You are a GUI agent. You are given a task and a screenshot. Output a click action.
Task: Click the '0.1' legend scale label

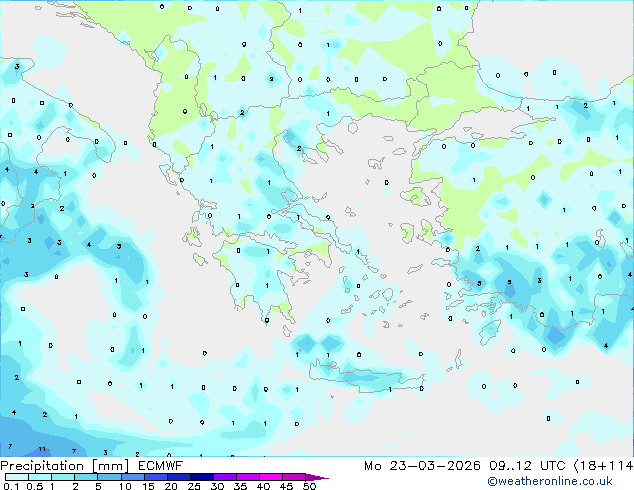11,486
